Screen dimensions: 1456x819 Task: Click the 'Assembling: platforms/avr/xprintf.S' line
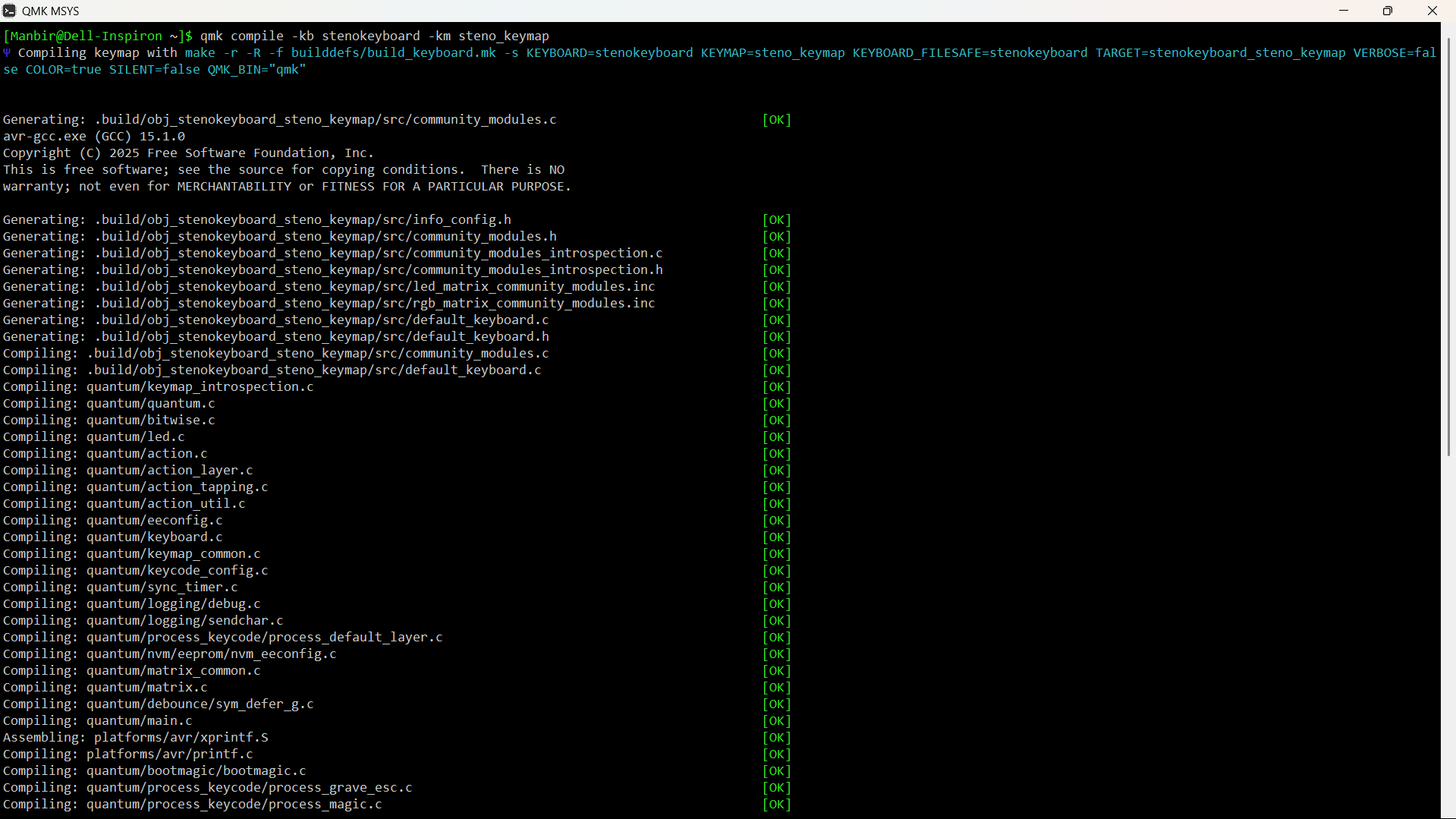pos(136,737)
